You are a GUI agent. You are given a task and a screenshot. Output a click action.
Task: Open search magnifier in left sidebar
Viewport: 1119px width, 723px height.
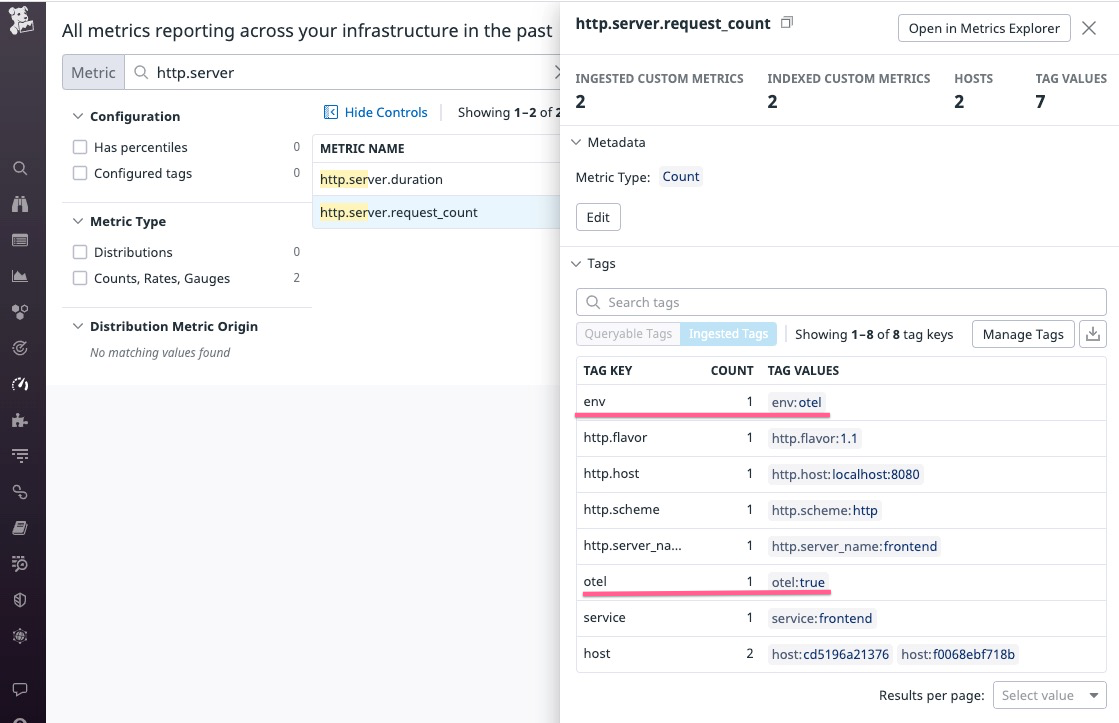(x=20, y=168)
